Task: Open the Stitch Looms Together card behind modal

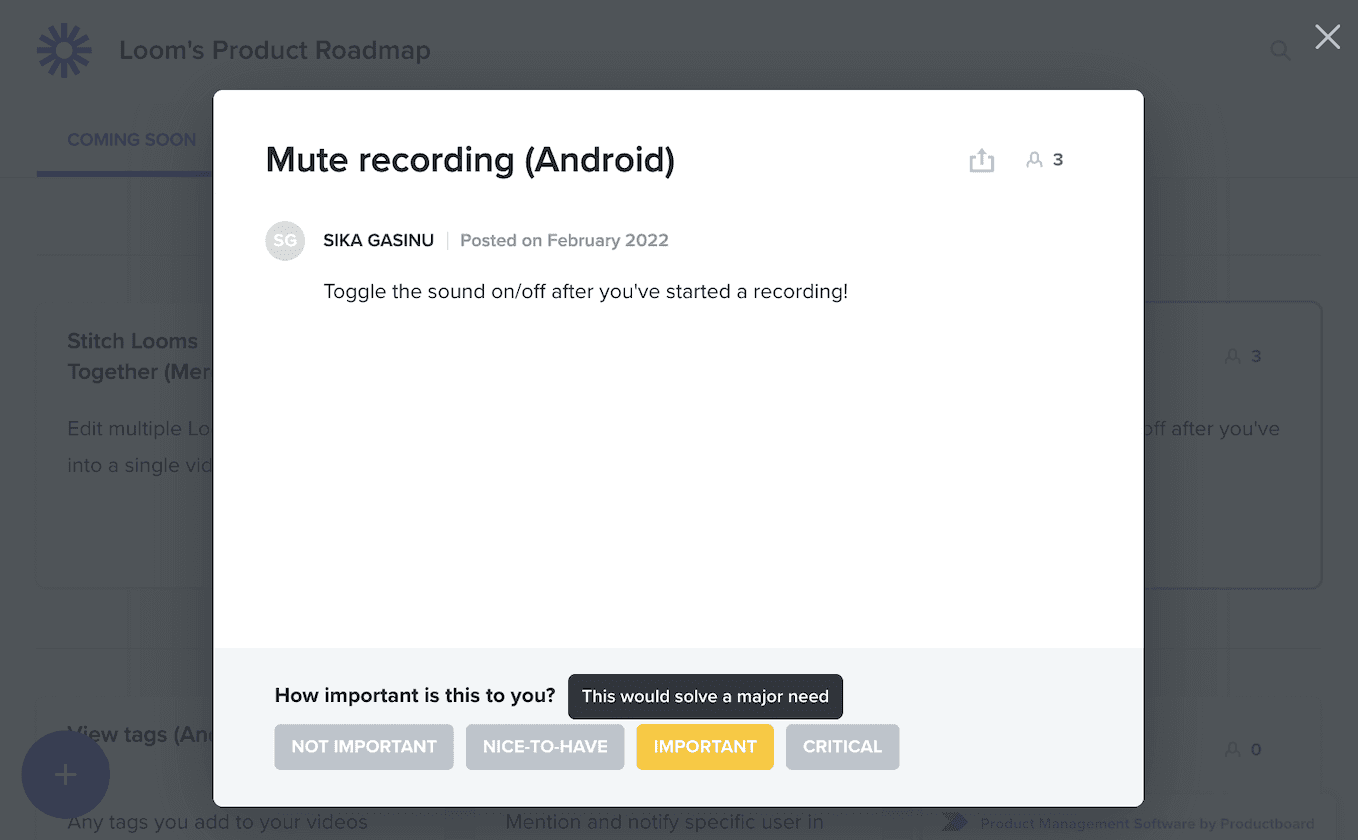Action: (124, 445)
